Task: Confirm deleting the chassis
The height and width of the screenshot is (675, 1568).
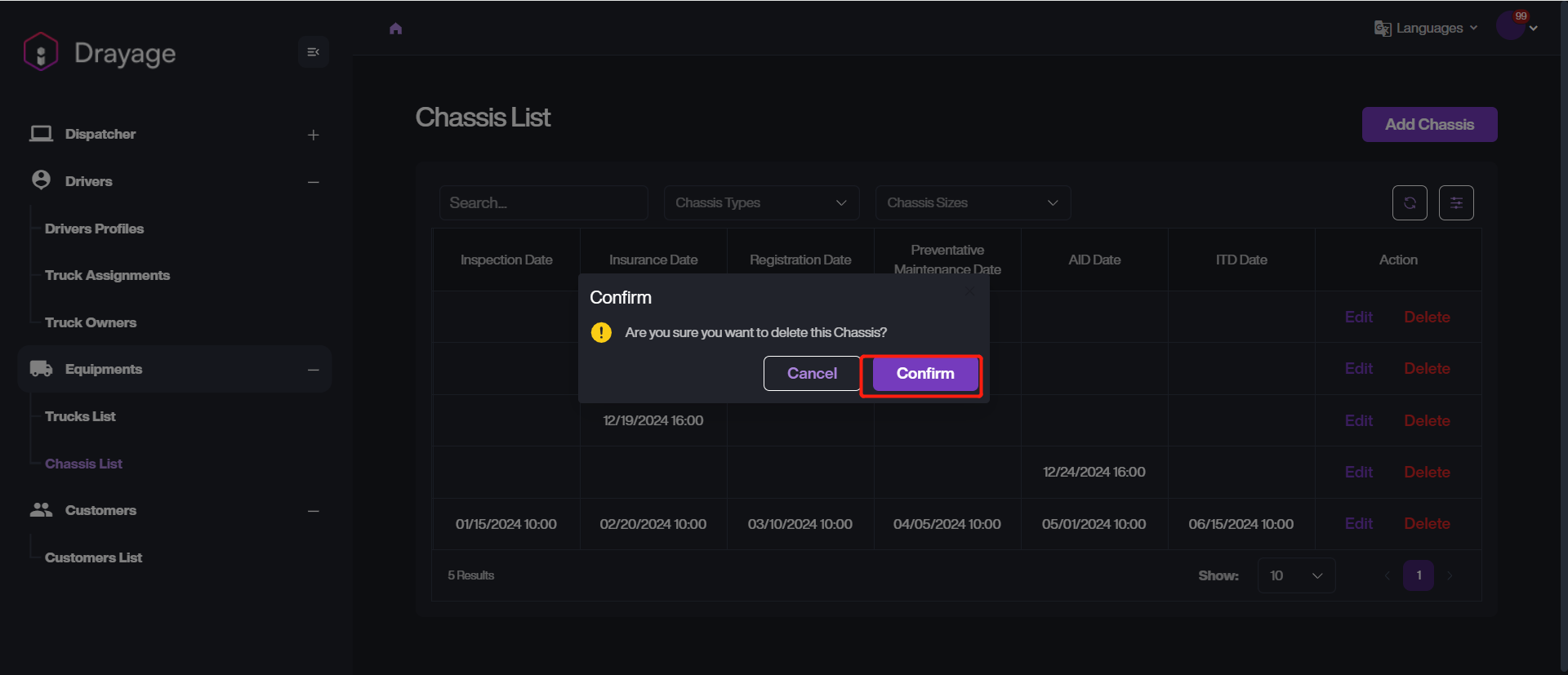Action: click(x=924, y=374)
